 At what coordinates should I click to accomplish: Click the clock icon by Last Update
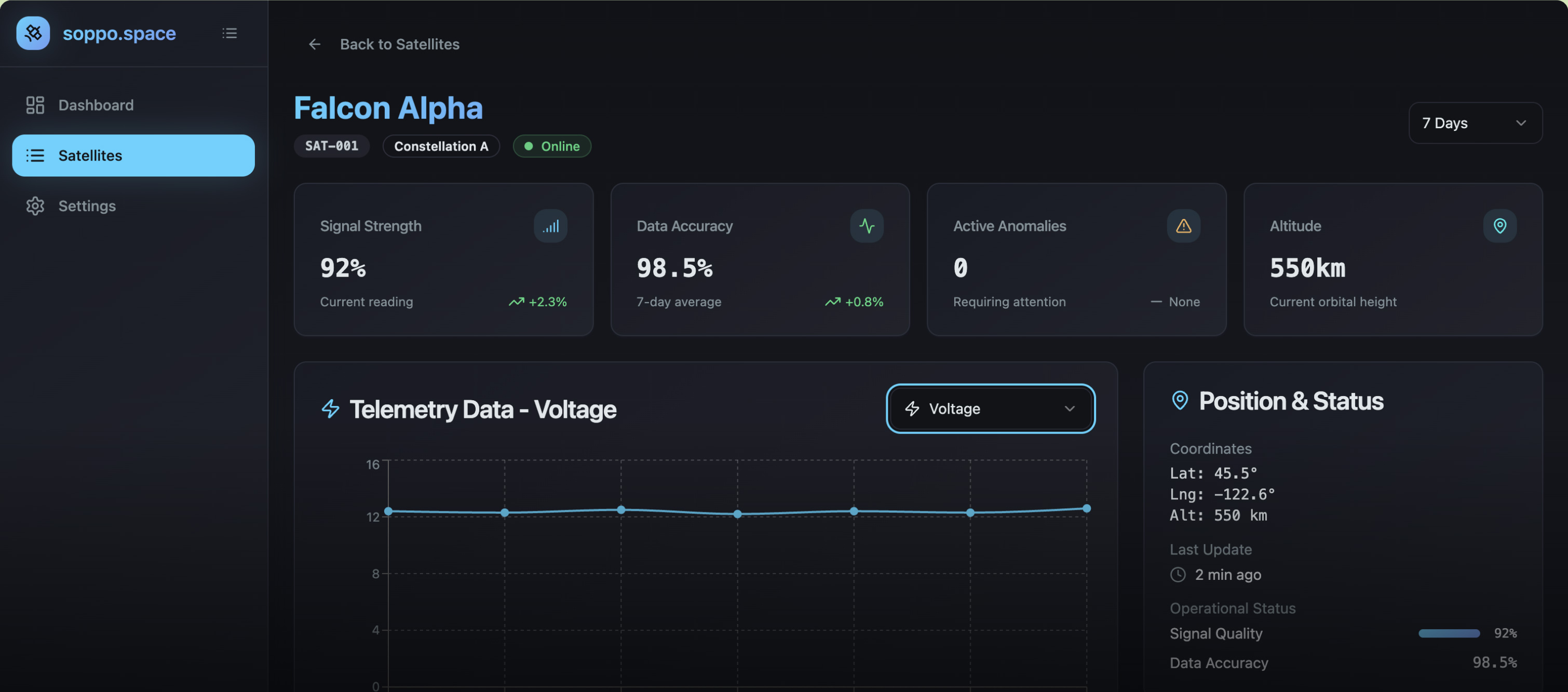click(1178, 574)
